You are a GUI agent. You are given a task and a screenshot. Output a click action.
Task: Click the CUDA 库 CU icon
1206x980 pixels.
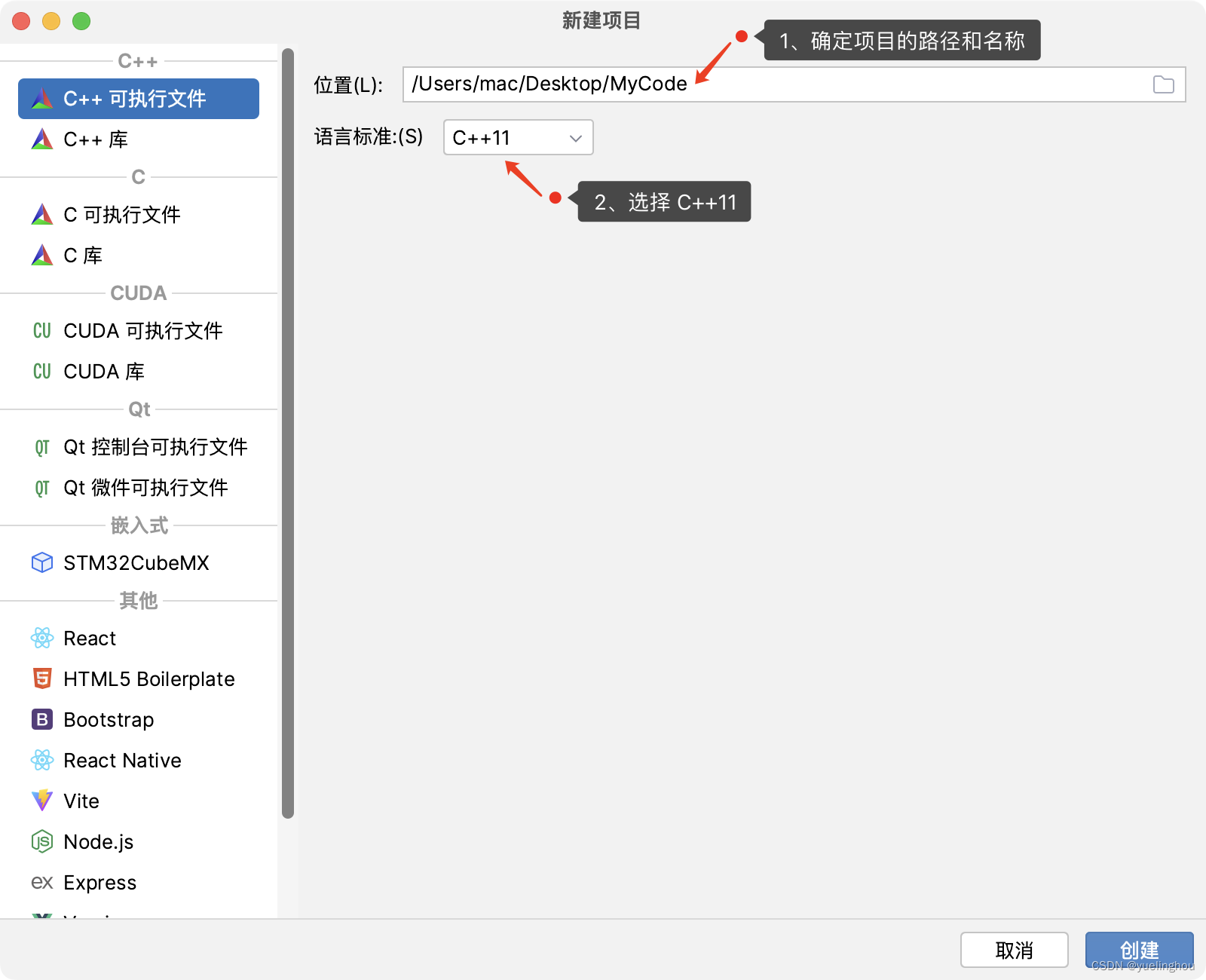coord(42,372)
